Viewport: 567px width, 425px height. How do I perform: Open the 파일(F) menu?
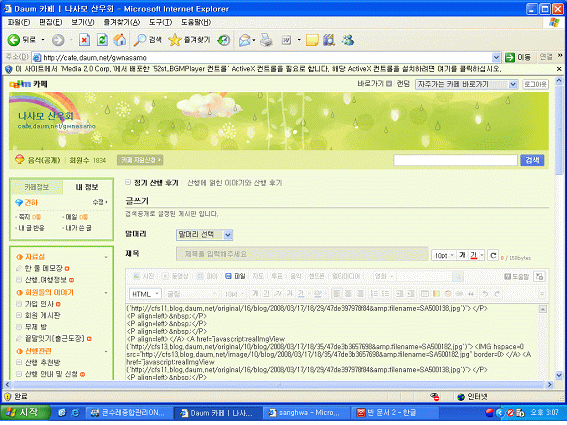pos(19,22)
